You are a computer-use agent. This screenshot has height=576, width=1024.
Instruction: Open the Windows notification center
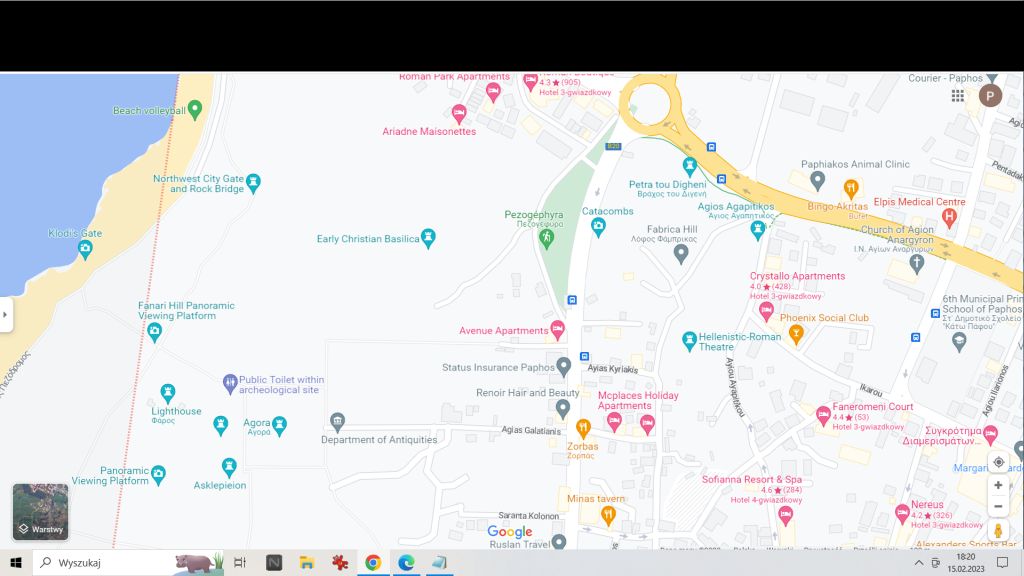1002,563
